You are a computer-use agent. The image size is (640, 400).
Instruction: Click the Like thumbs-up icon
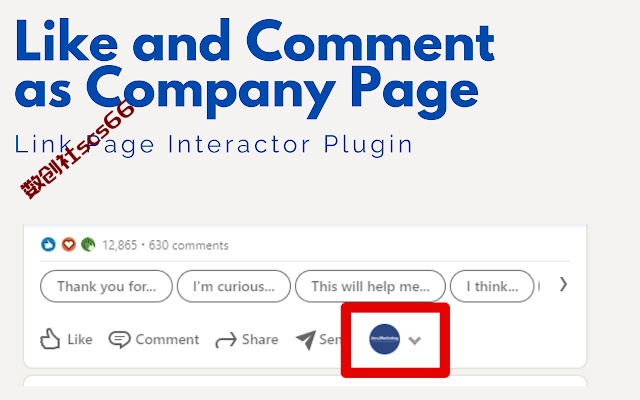[x=50, y=339]
